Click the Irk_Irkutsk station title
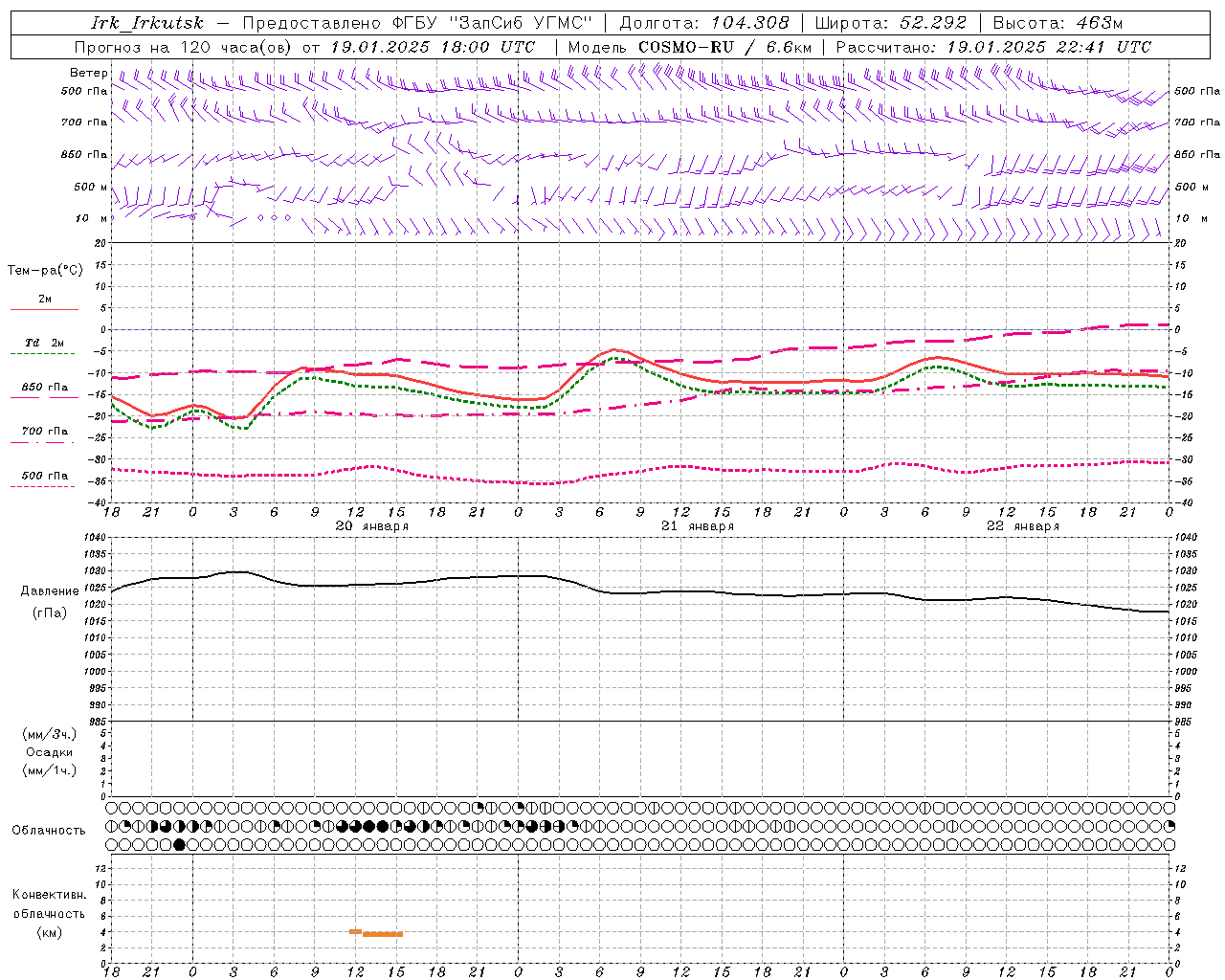 coord(146,23)
